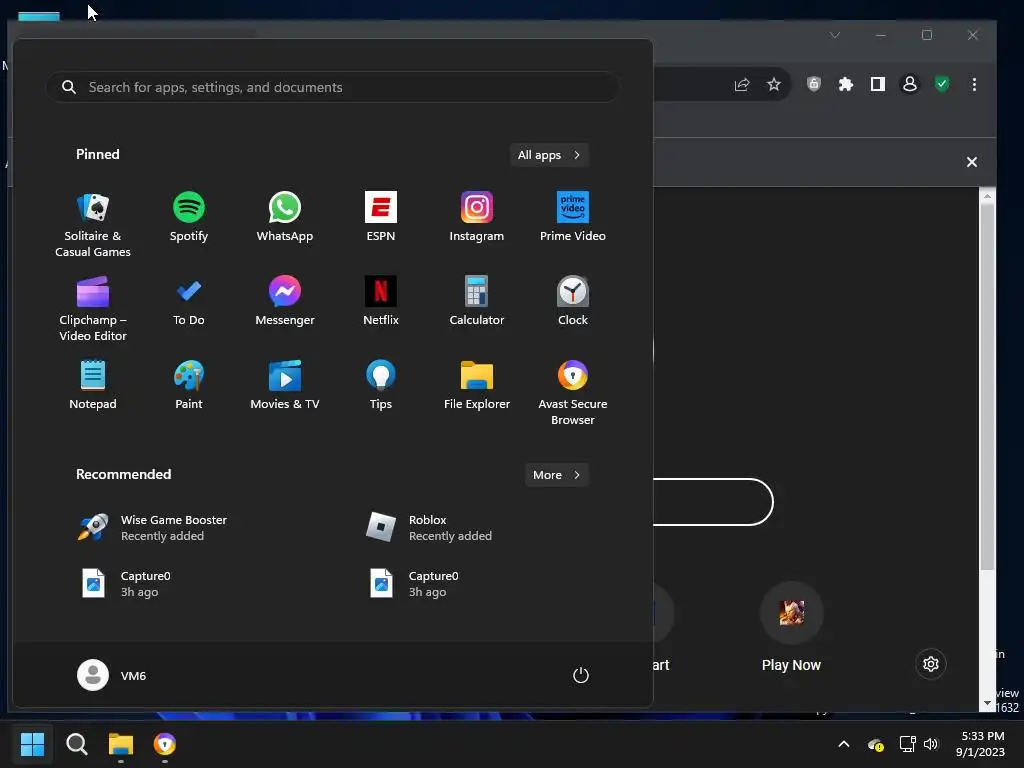1024x768 pixels.
Task: Open the page settings gear icon
Action: coord(931,664)
